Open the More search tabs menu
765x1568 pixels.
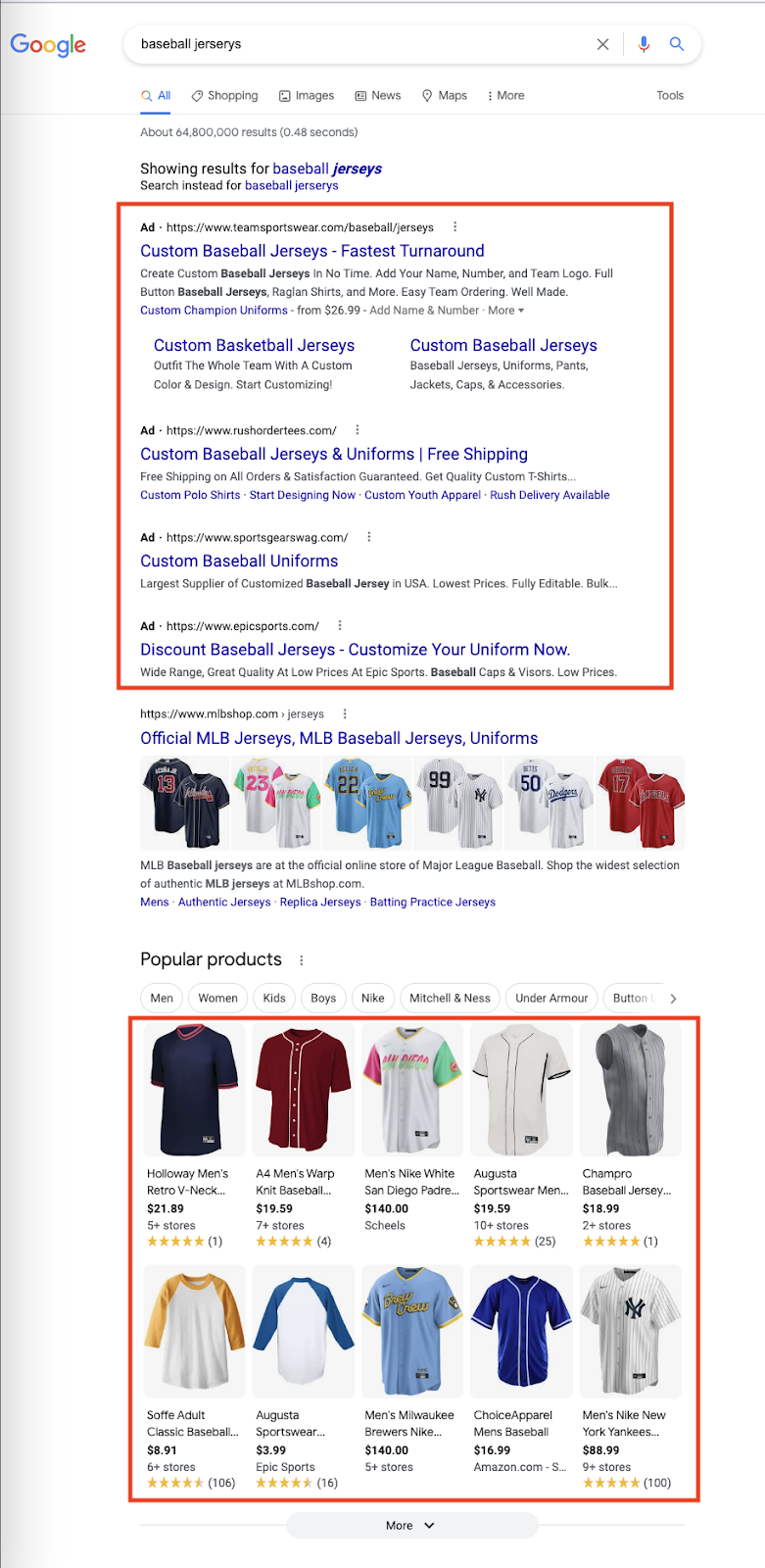coord(505,95)
